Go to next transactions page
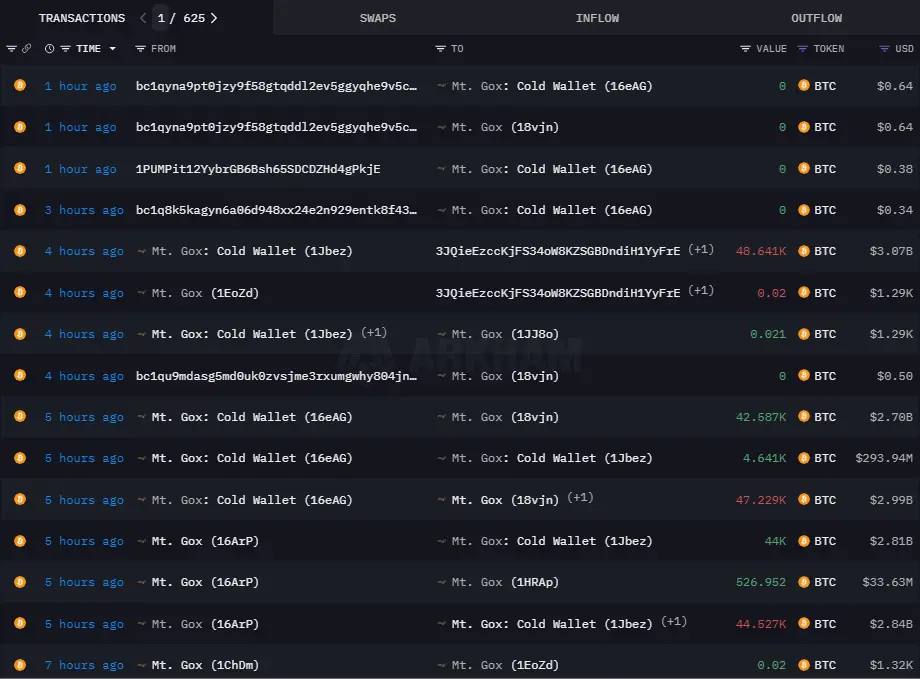The image size is (920, 679). click(215, 18)
